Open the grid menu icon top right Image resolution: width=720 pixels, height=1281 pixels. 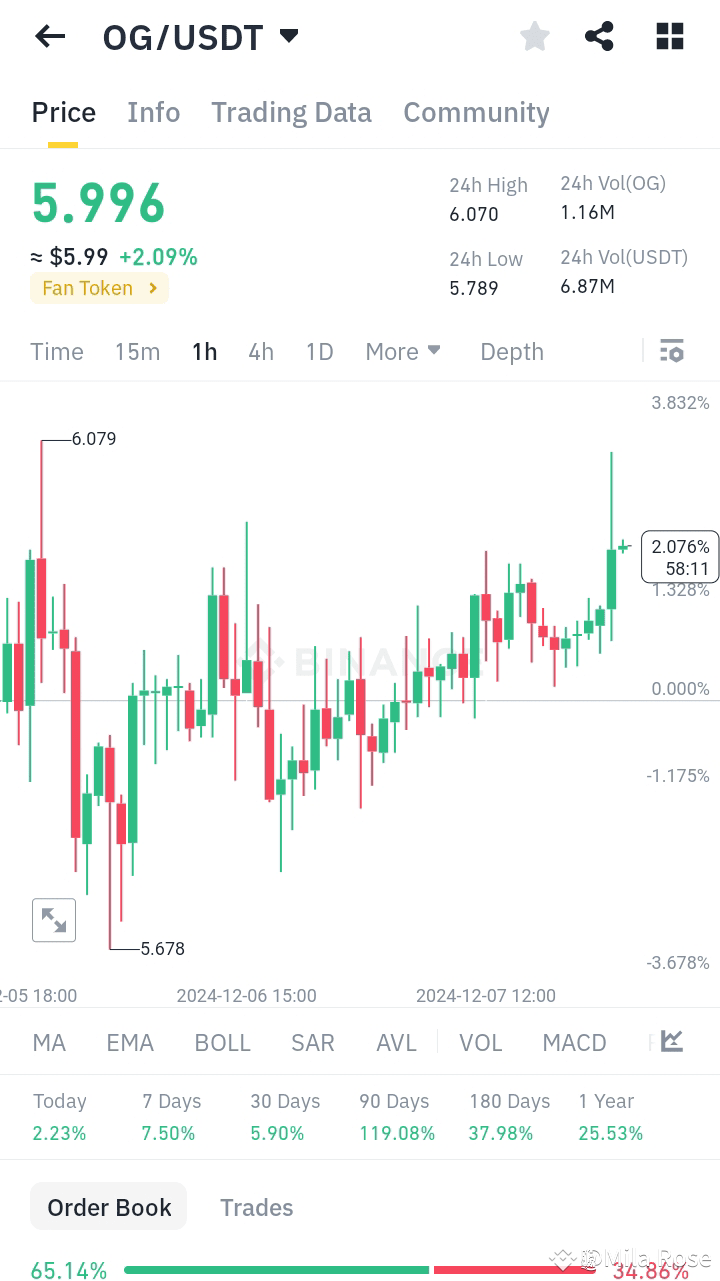669,36
